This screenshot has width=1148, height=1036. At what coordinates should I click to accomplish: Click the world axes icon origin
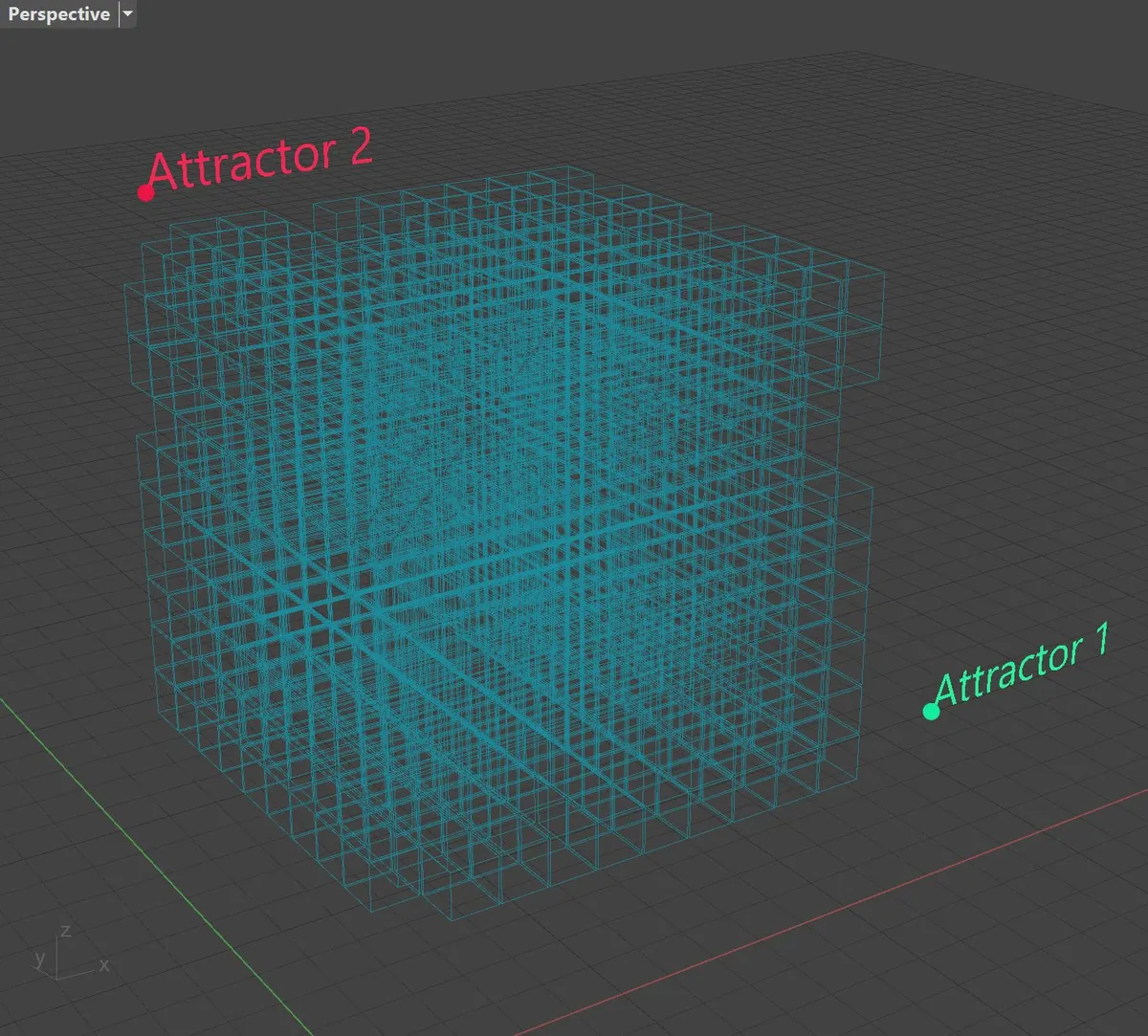click(57, 978)
